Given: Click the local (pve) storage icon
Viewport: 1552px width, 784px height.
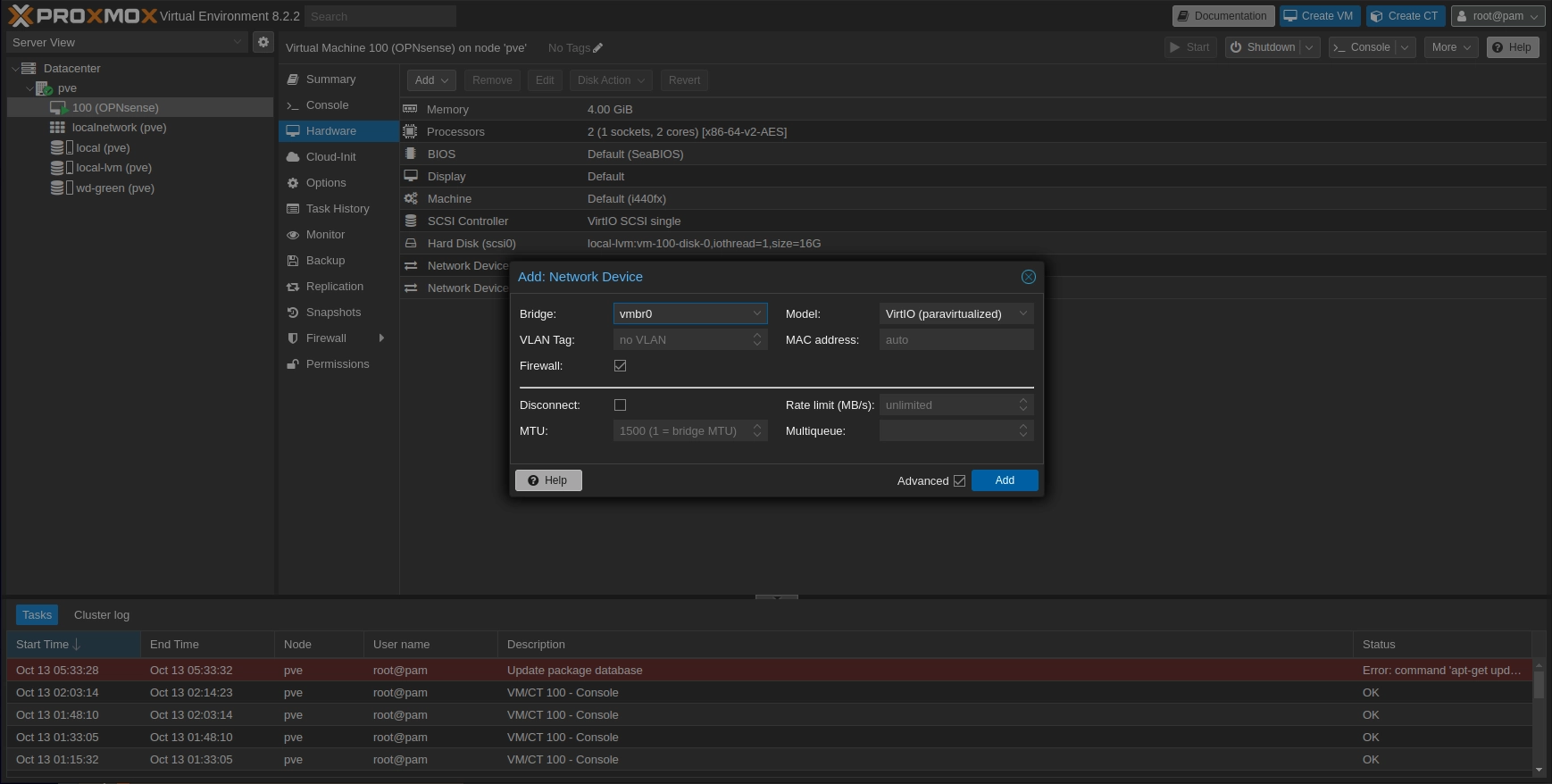Looking at the screenshot, I should click(x=62, y=147).
